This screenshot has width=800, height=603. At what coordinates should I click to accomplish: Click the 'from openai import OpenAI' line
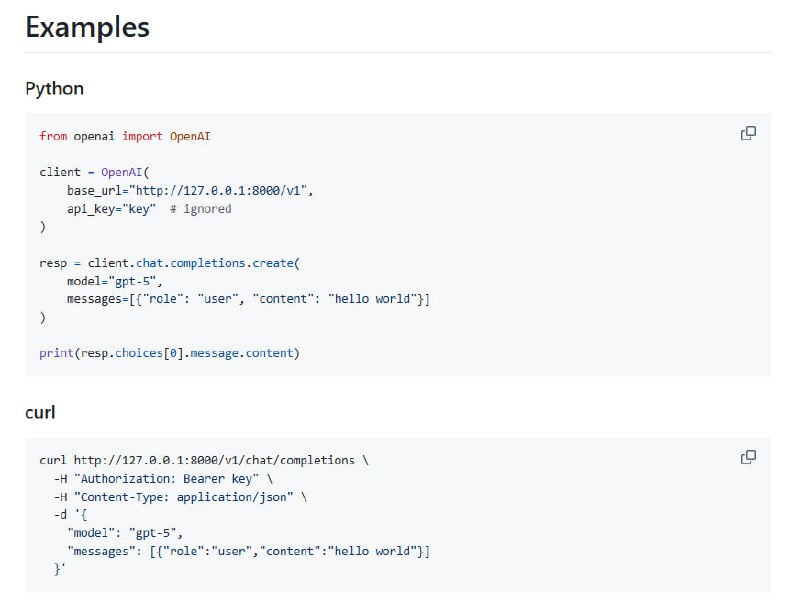click(x=125, y=136)
